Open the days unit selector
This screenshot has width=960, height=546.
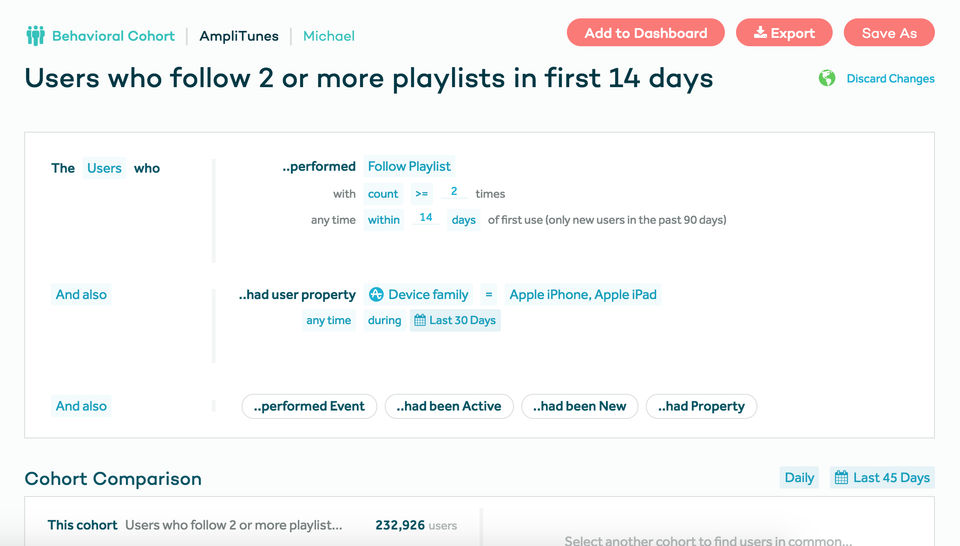pyautogui.click(x=464, y=220)
